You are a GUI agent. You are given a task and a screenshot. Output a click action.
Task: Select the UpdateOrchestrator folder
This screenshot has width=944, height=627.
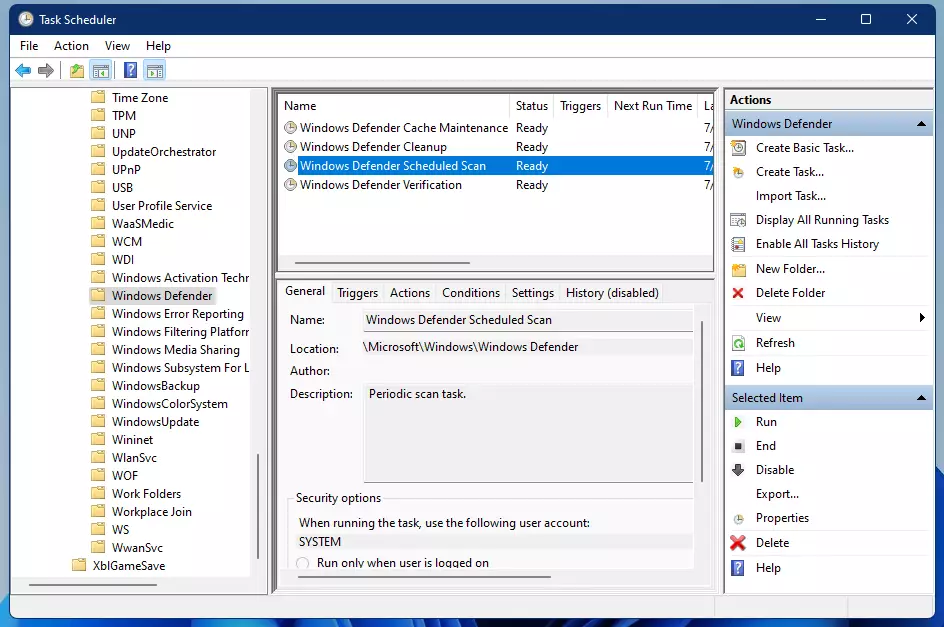[x=164, y=152]
